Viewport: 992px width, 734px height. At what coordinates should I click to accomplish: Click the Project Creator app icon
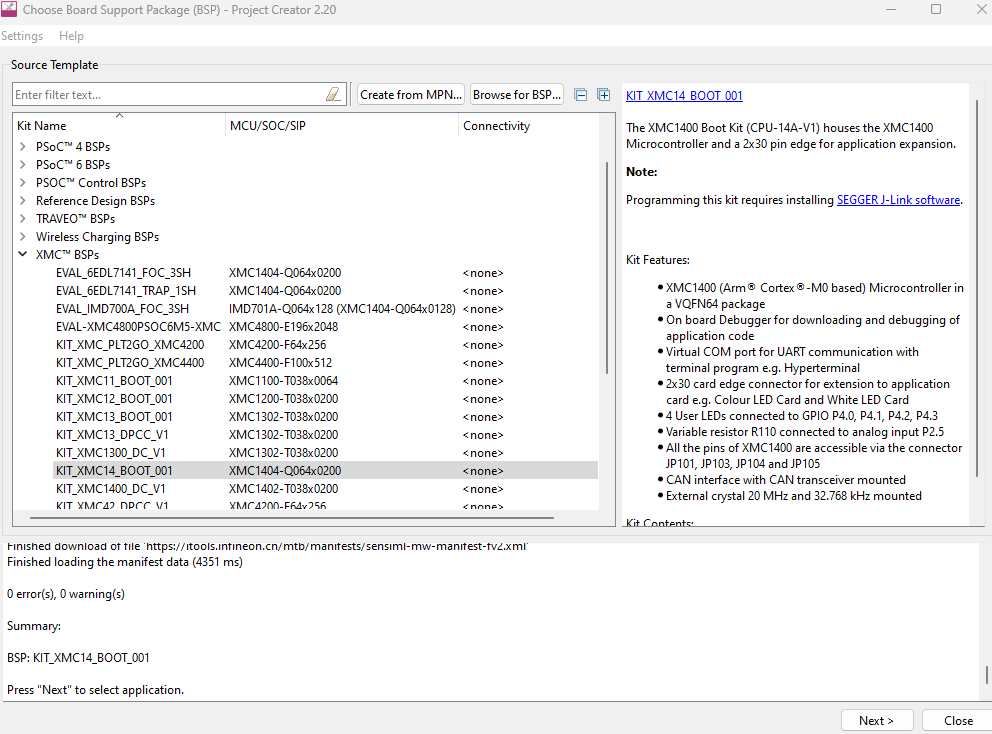coord(9,9)
